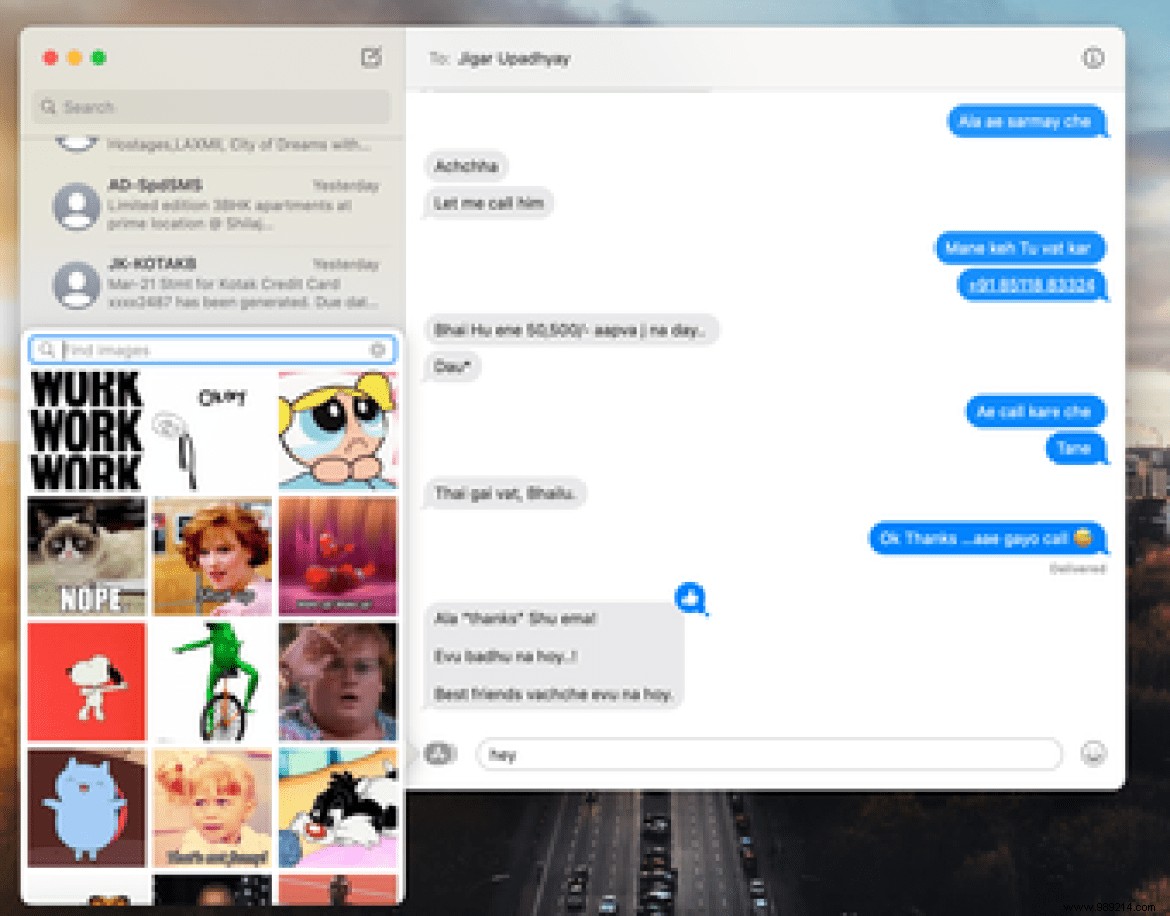
Task: Select the dancing Snoopy GIF
Action: coord(86,682)
